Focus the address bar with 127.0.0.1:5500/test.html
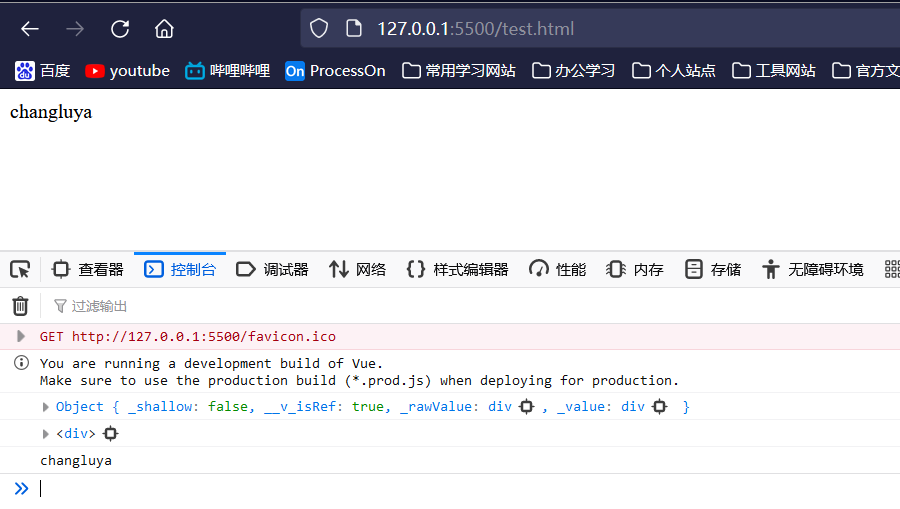Viewport: 900px width, 509px height. coord(600,29)
